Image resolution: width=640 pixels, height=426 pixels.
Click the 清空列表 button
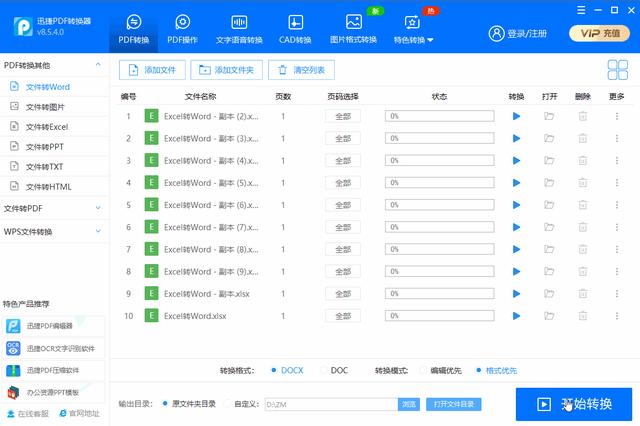pos(301,70)
